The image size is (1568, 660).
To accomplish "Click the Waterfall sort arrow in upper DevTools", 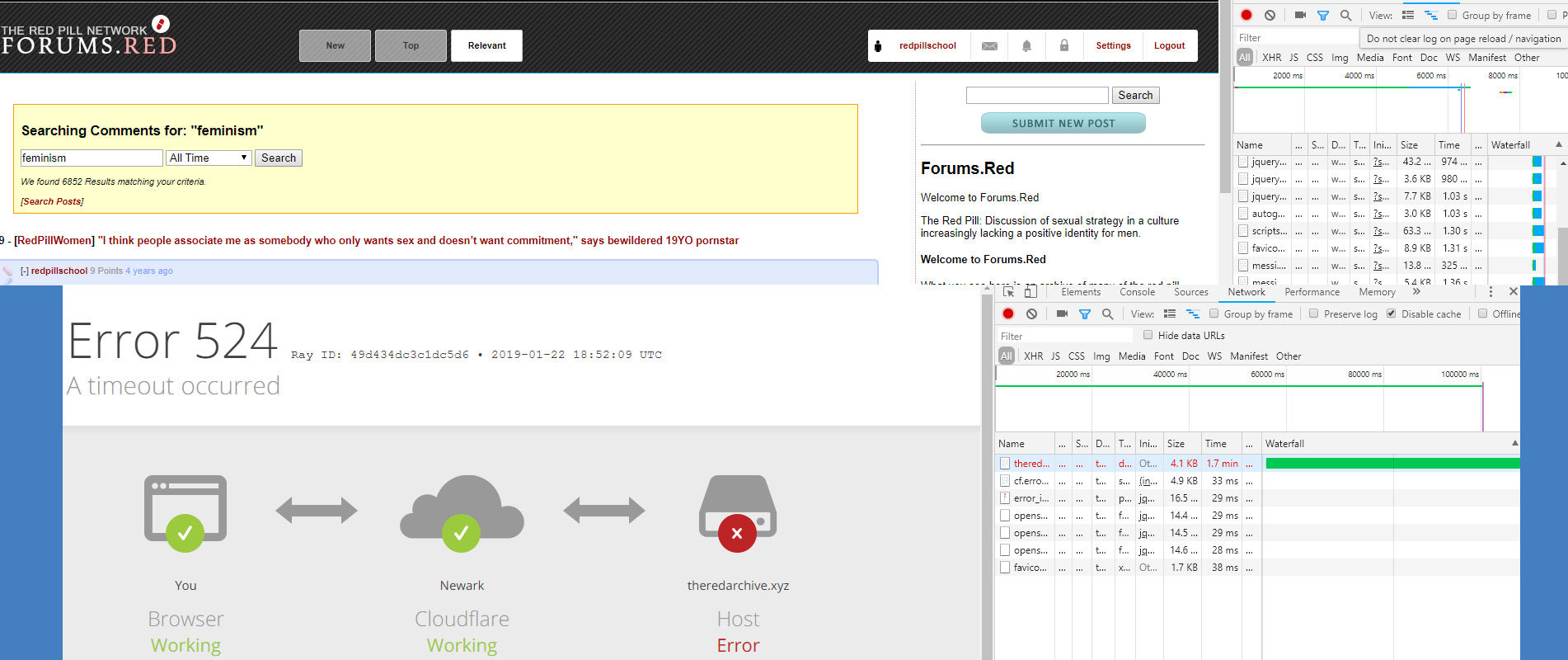I will [x=1559, y=144].
